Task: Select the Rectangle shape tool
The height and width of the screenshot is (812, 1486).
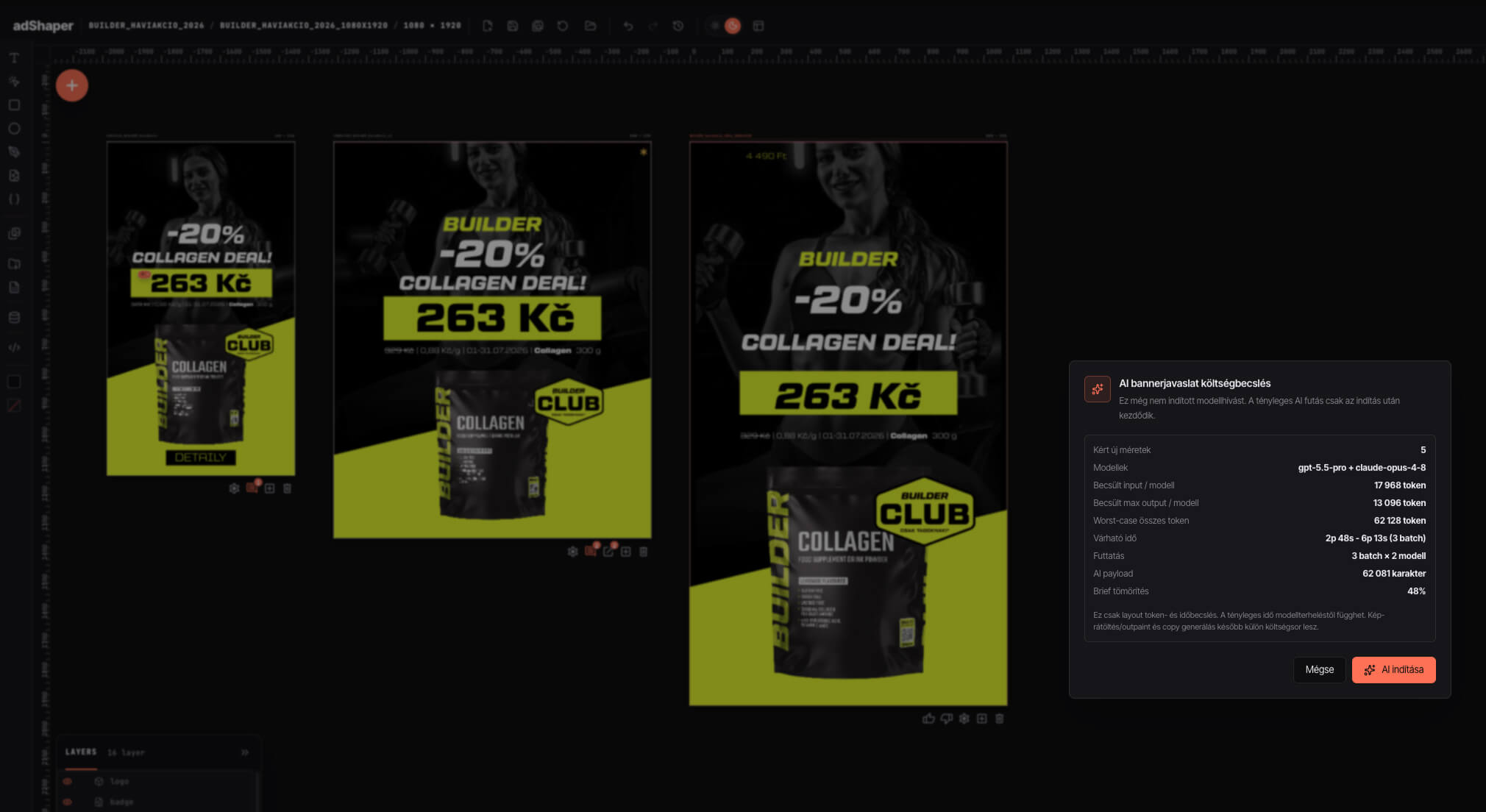Action: point(14,105)
